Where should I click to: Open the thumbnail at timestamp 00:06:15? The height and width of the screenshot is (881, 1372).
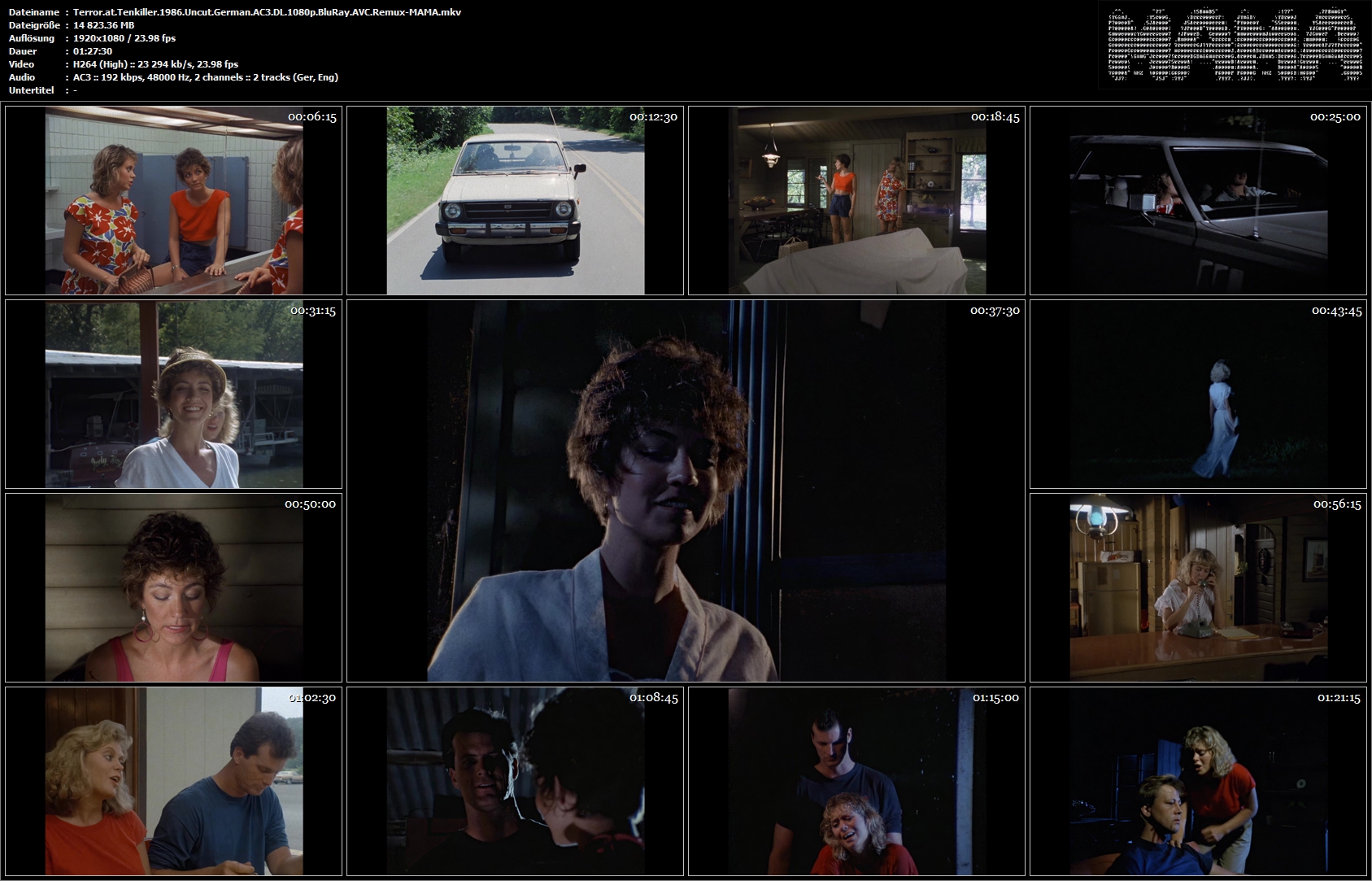(173, 200)
